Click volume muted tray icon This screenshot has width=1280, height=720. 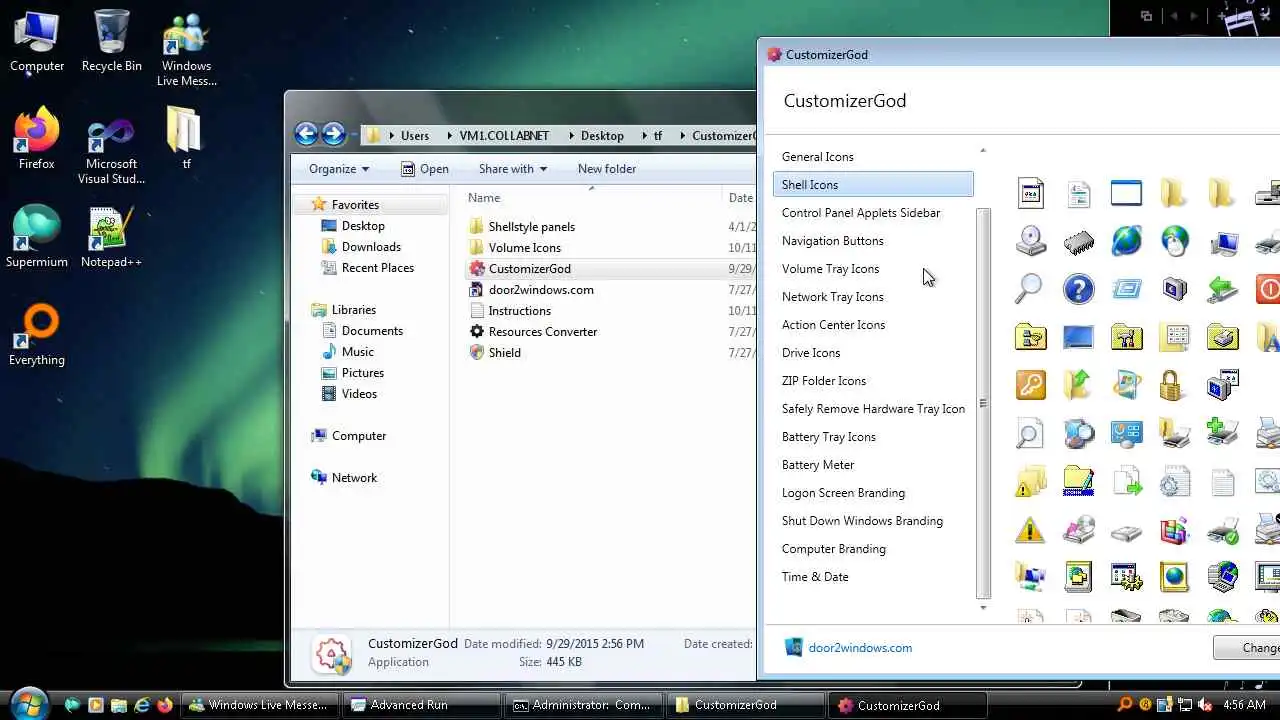click(x=1204, y=705)
